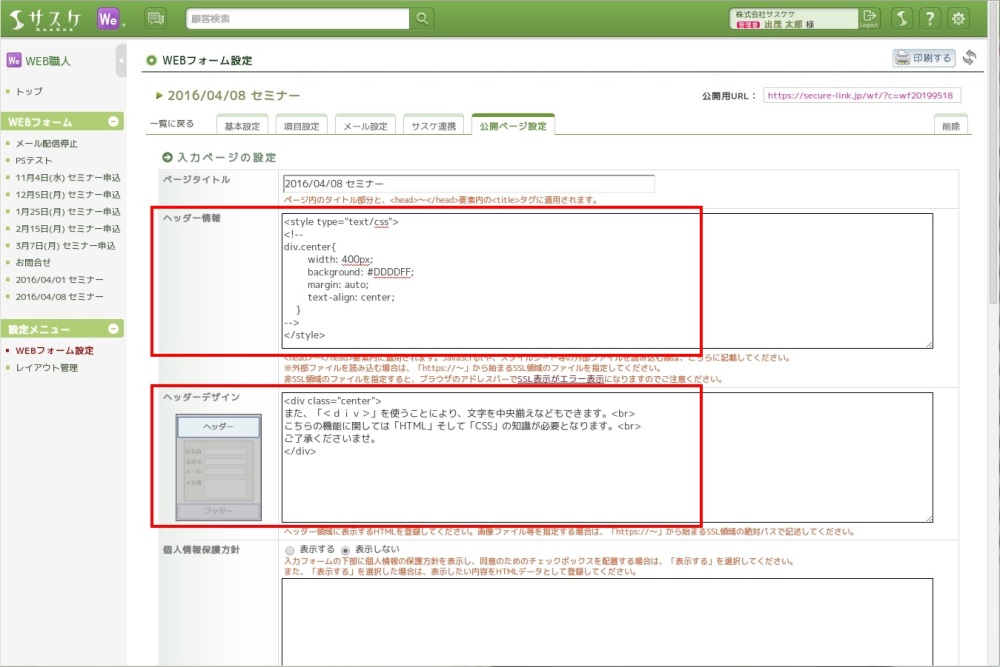
Task: Click the refresh arrows icon next to the print button
Action: point(969,58)
